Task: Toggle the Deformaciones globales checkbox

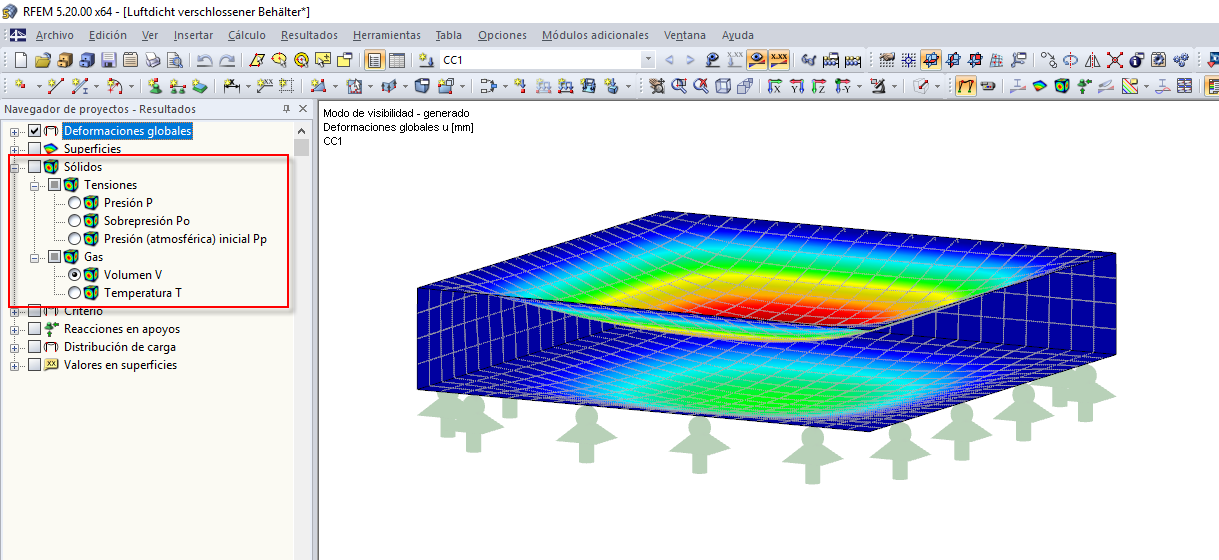Action: click(x=35, y=131)
